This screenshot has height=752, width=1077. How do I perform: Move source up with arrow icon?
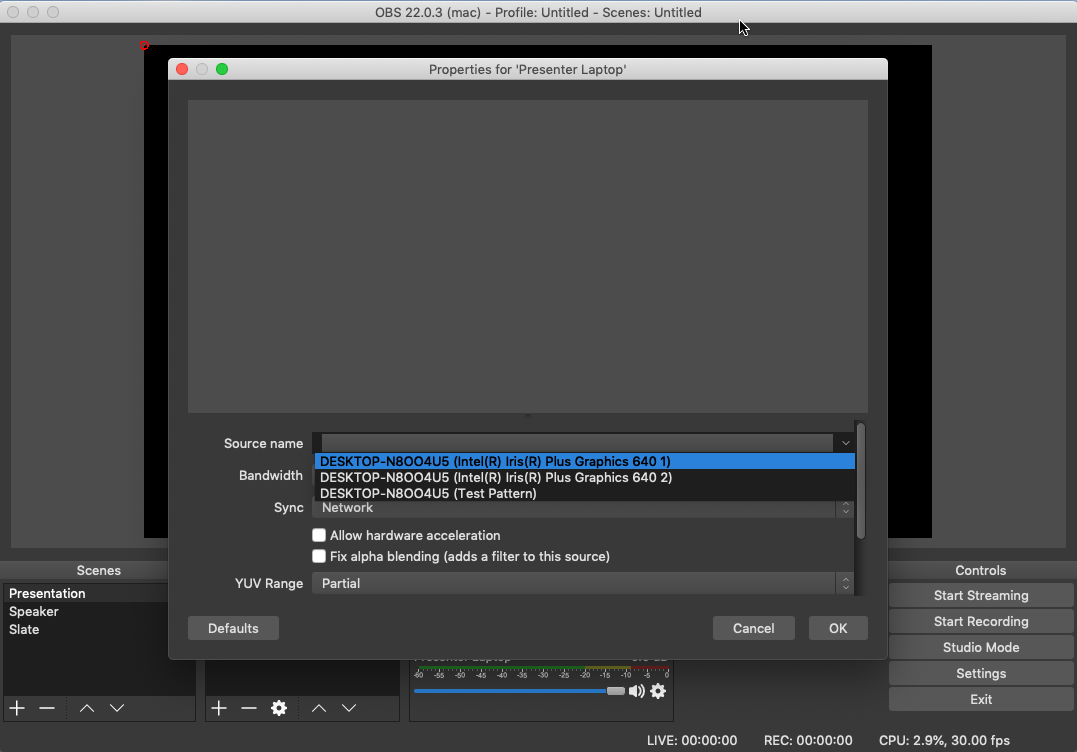[x=319, y=708]
